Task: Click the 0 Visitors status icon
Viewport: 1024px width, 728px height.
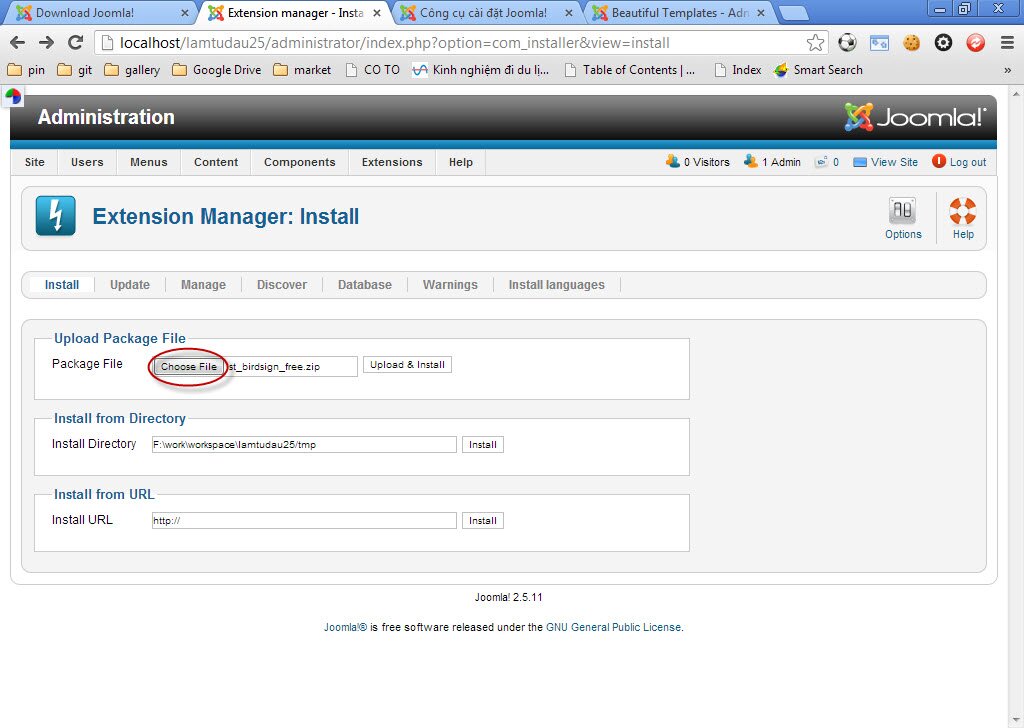Action: 675,161
